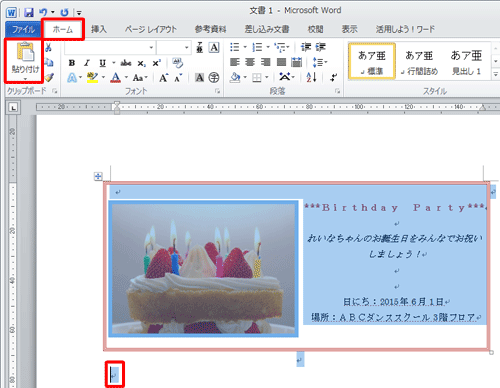Switch to the ホーム tab
The width and height of the screenshot is (500, 388).
63,29
